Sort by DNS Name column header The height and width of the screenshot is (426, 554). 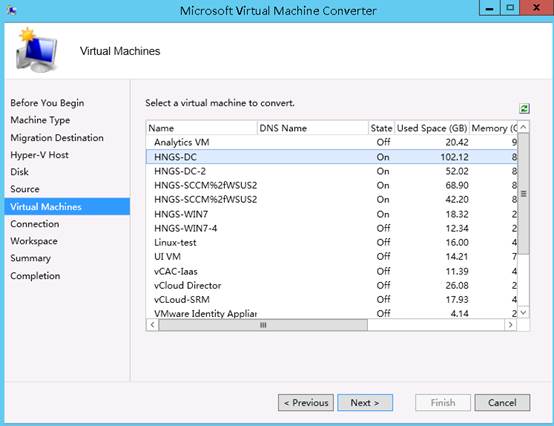(x=313, y=128)
